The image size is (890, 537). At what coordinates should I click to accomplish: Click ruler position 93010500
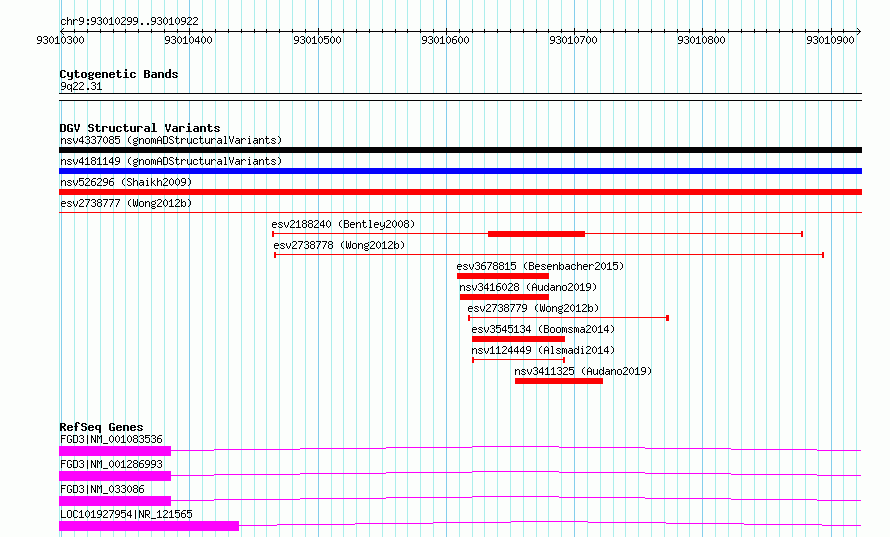click(317, 40)
